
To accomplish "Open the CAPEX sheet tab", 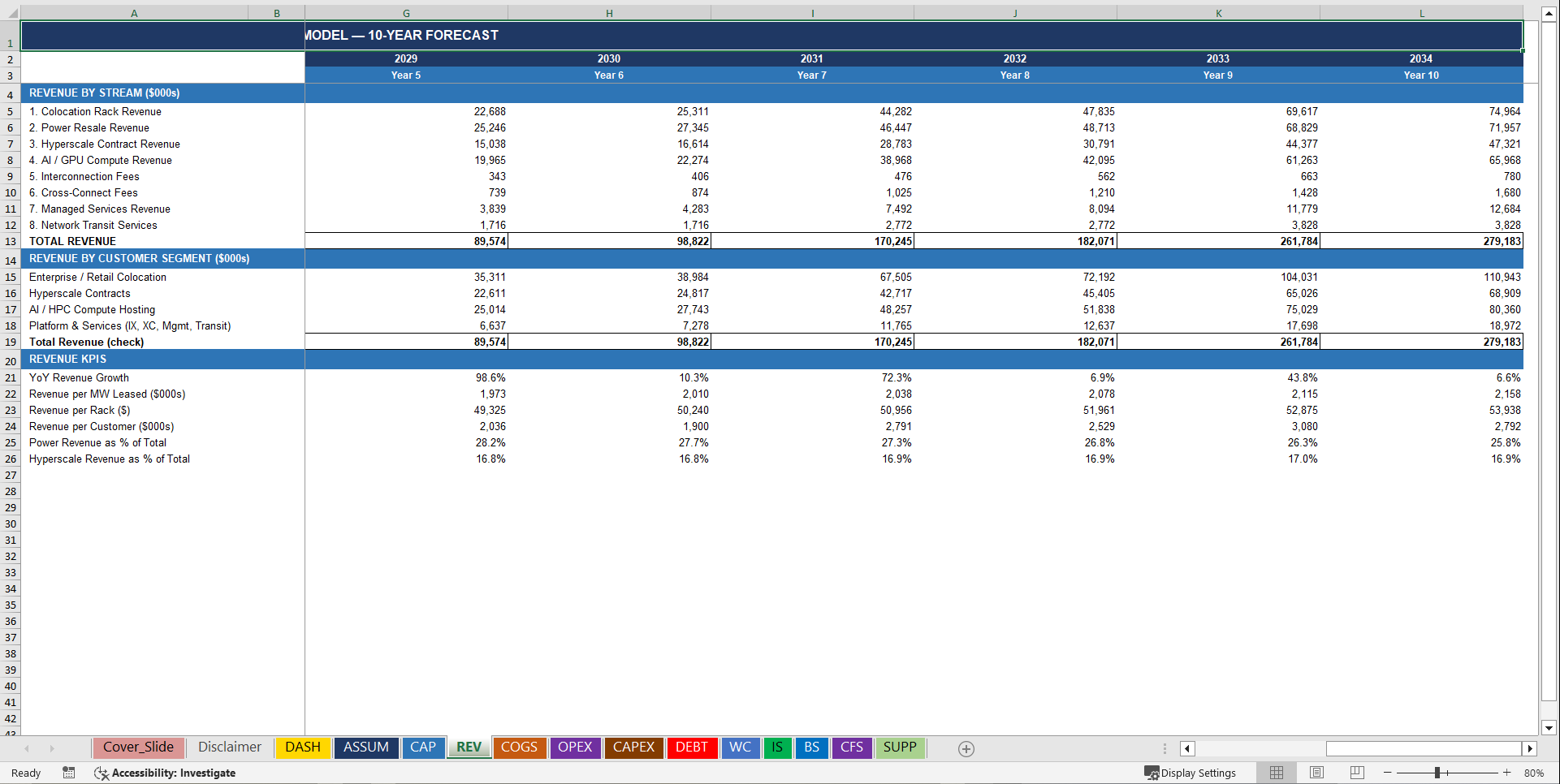I will pos(633,747).
